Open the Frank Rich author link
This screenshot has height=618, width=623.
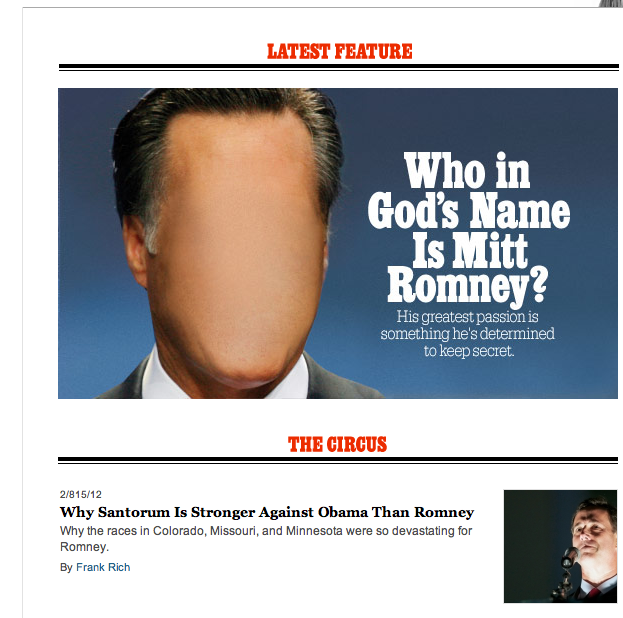(103, 567)
